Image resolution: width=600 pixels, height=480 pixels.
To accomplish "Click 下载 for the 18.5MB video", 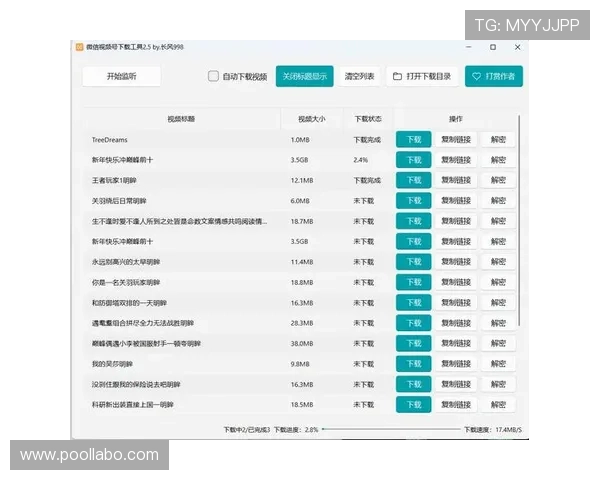I will point(414,405).
